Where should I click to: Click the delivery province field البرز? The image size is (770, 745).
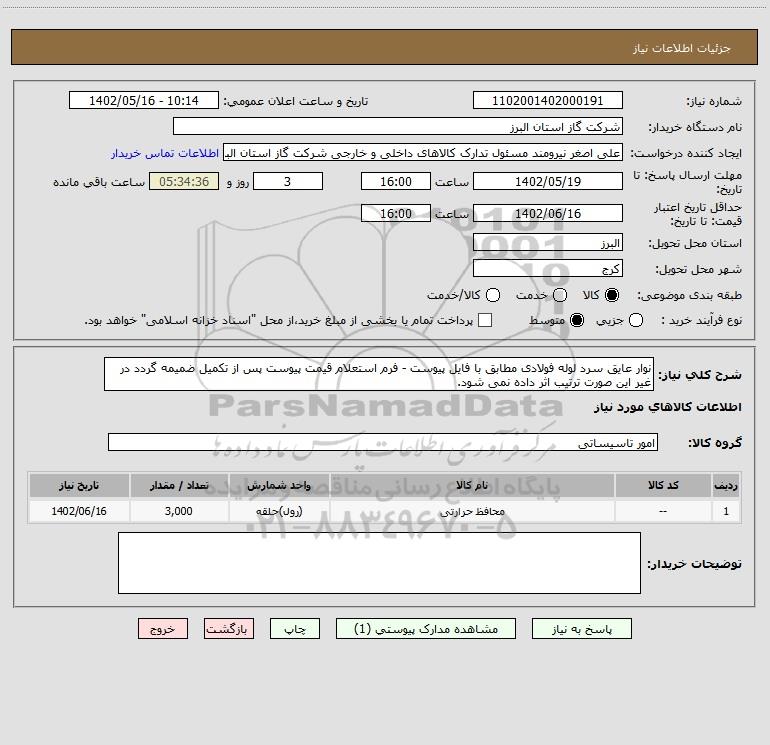click(x=548, y=243)
